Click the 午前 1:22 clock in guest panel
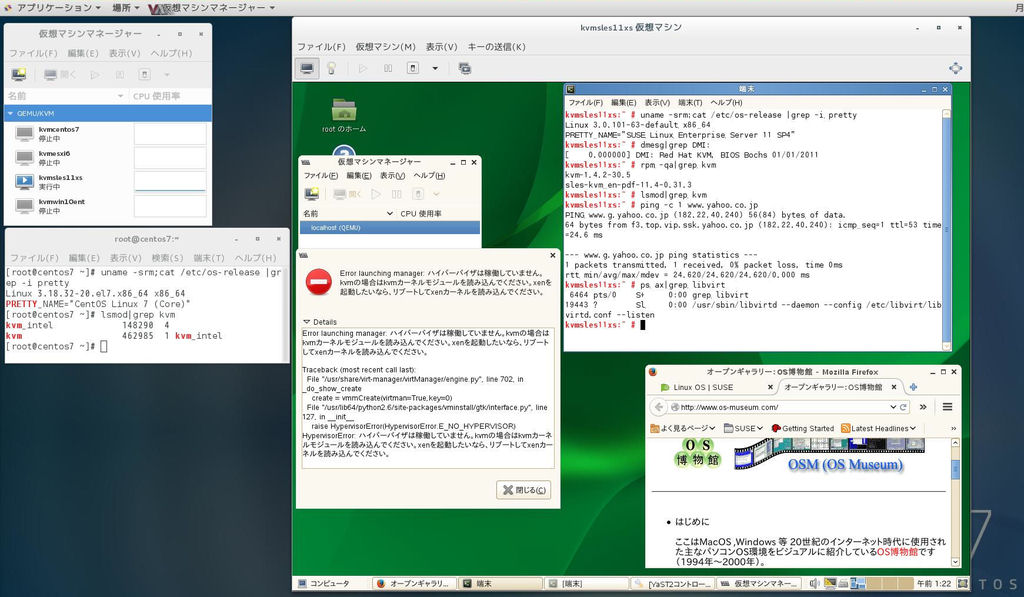Image resolution: width=1024 pixels, height=597 pixels. [933, 583]
